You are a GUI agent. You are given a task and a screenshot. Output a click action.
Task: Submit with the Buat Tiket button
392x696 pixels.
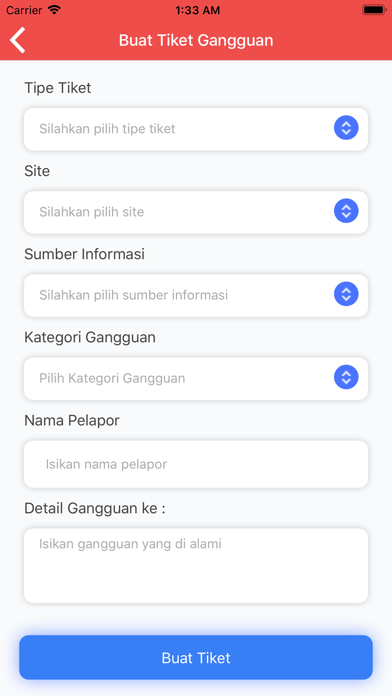point(196,657)
